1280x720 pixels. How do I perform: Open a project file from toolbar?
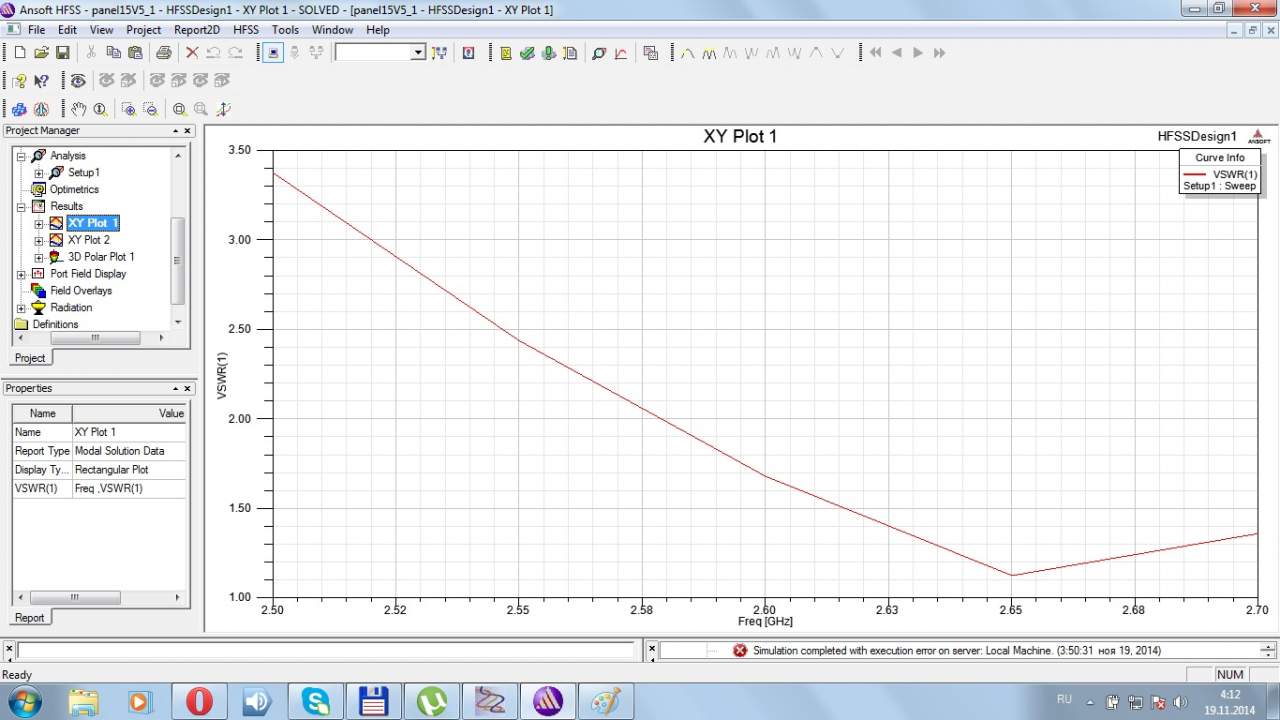point(41,52)
